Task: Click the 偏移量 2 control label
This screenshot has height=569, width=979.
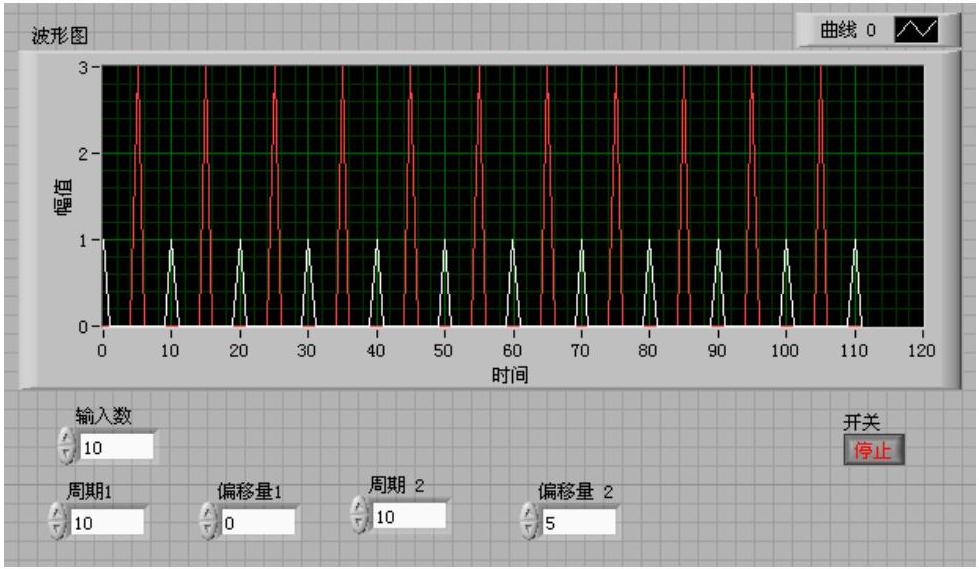Action: [x=576, y=492]
